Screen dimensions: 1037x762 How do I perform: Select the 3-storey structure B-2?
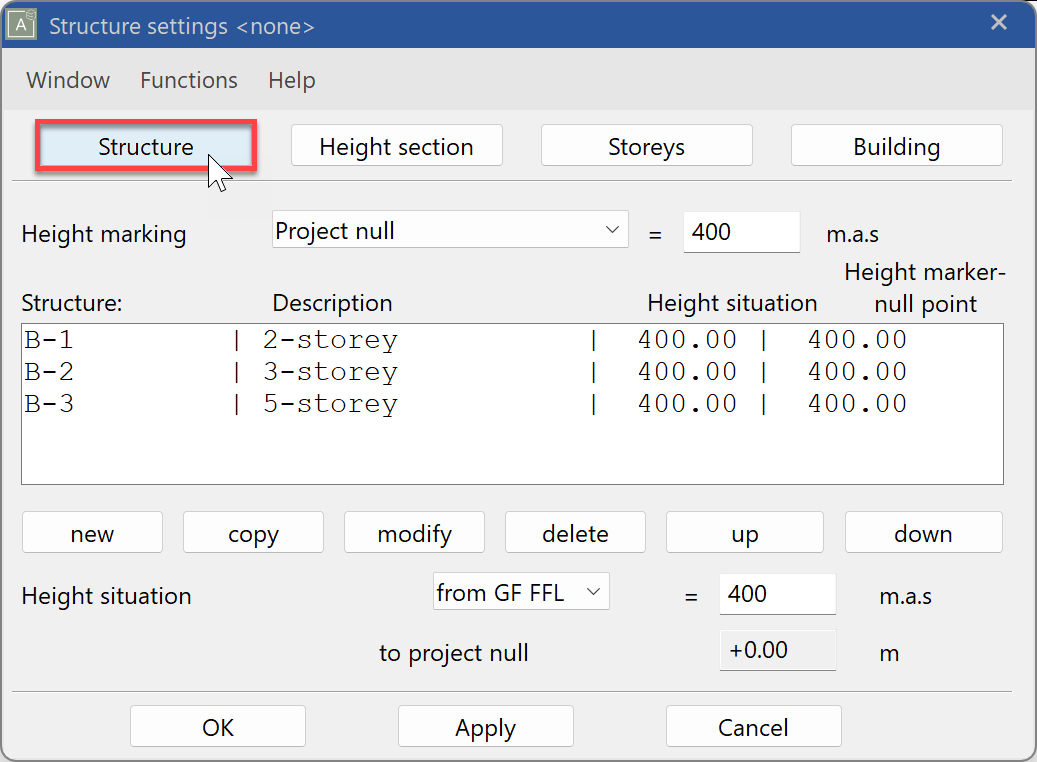coord(300,370)
